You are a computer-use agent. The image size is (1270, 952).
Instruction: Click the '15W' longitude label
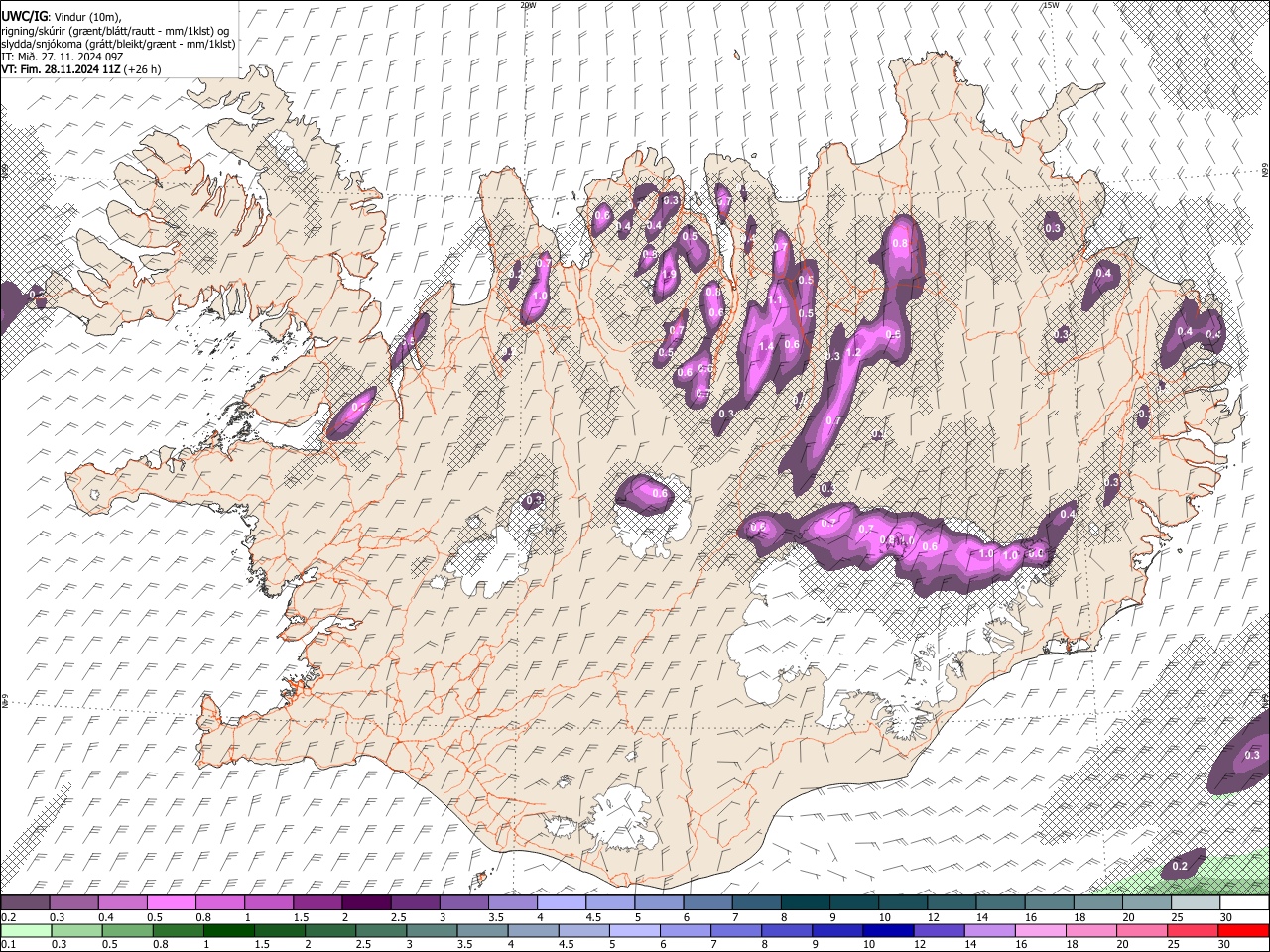coord(1051,5)
